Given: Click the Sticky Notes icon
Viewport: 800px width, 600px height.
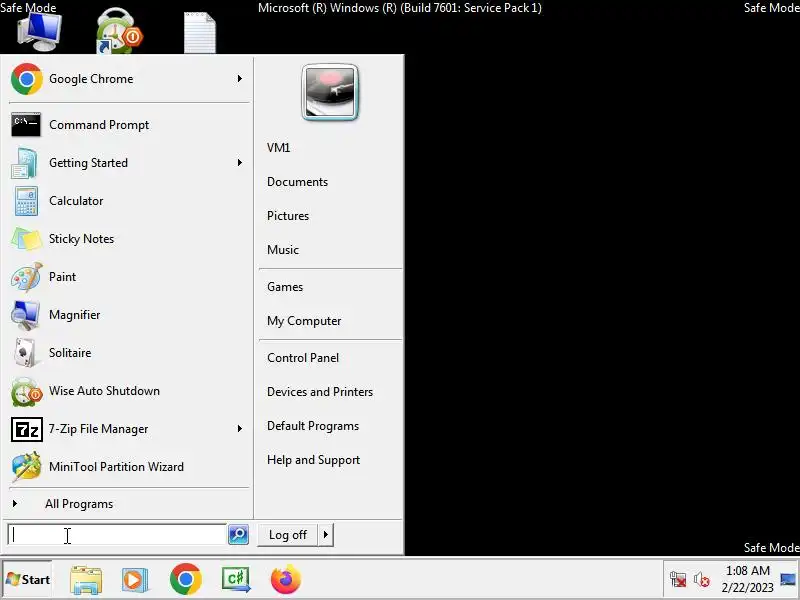Looking at the screenshot, I should pos(26,239).
